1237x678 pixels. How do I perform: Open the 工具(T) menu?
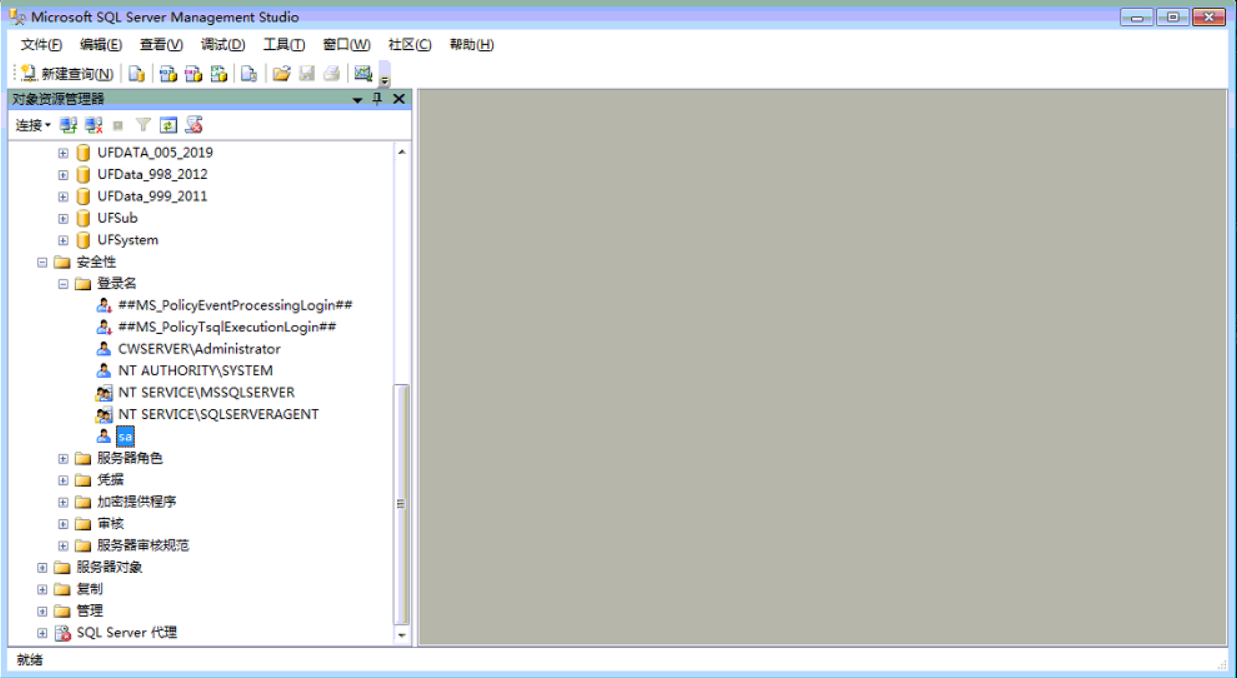pyautogui.click(x=284, y=45)
